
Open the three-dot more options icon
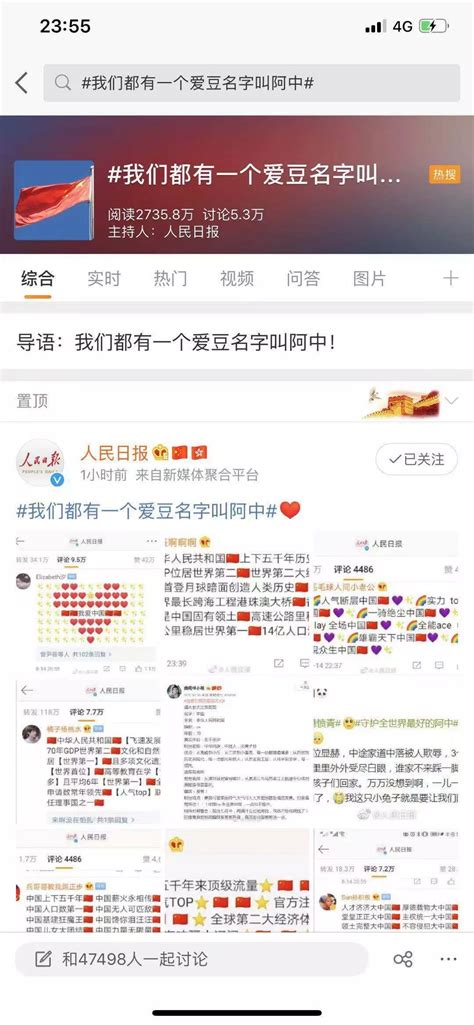point(449,959)
